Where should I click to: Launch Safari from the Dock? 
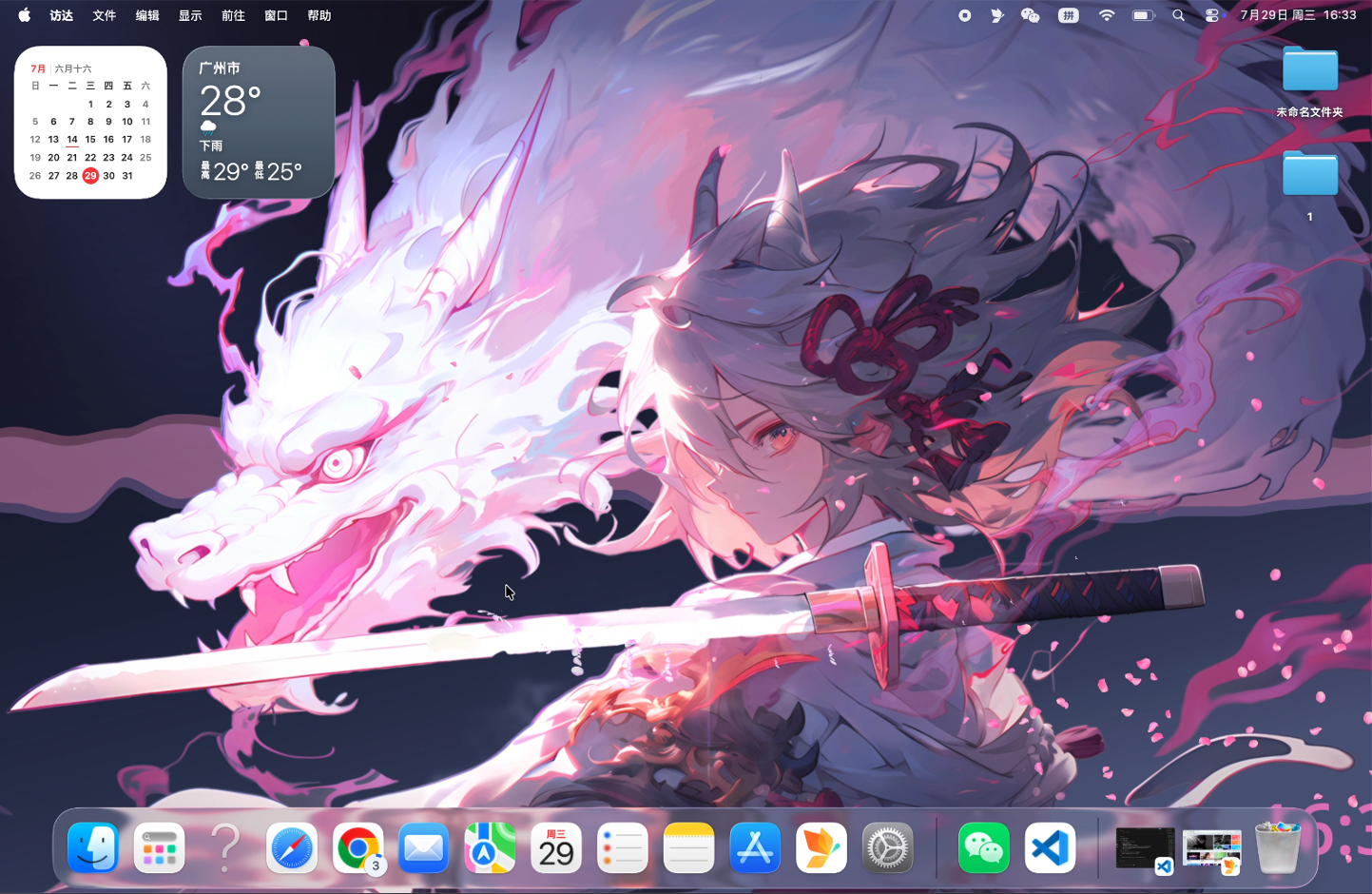(292, 847)
